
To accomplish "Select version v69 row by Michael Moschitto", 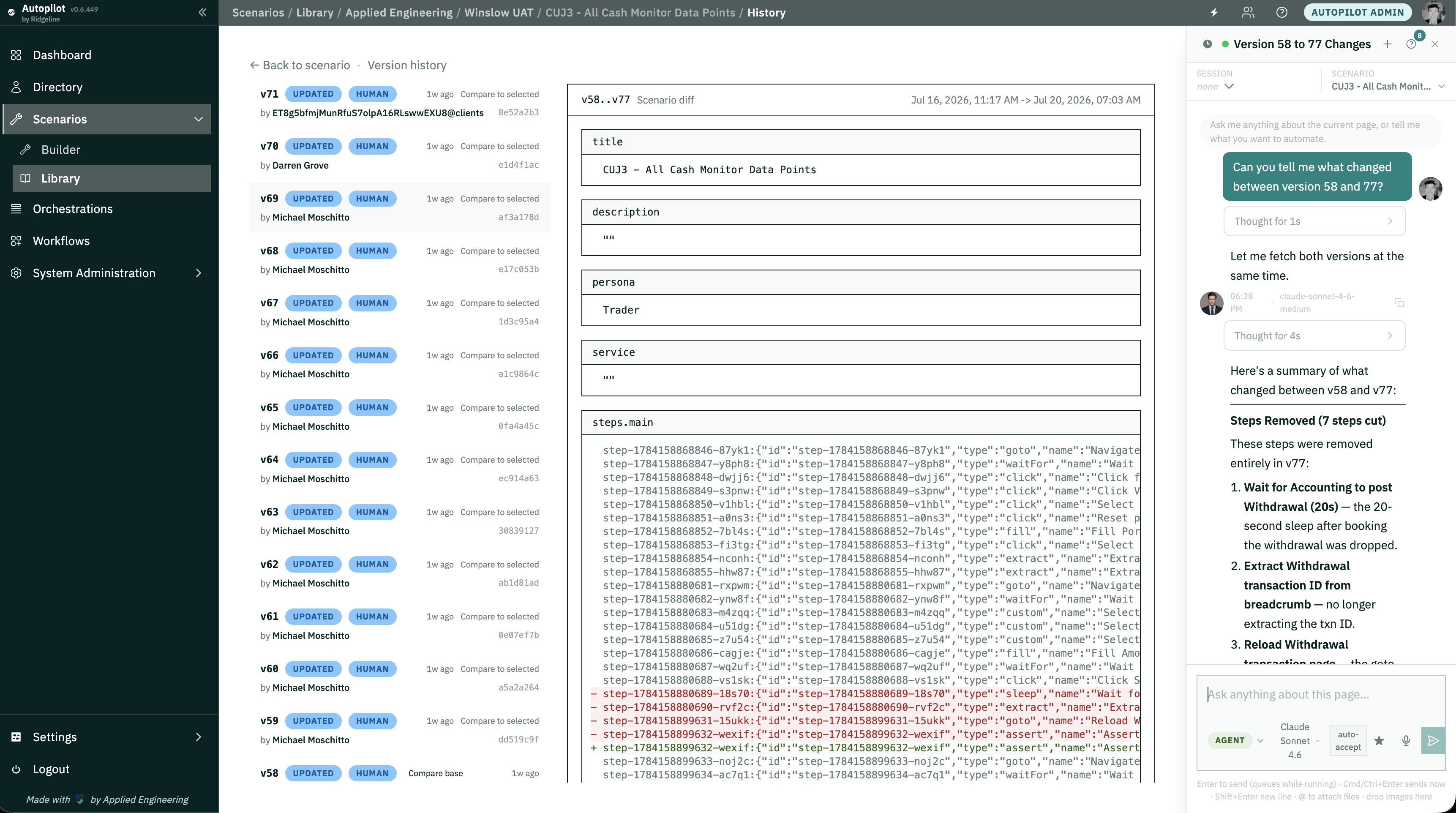I will coord(399,207).
